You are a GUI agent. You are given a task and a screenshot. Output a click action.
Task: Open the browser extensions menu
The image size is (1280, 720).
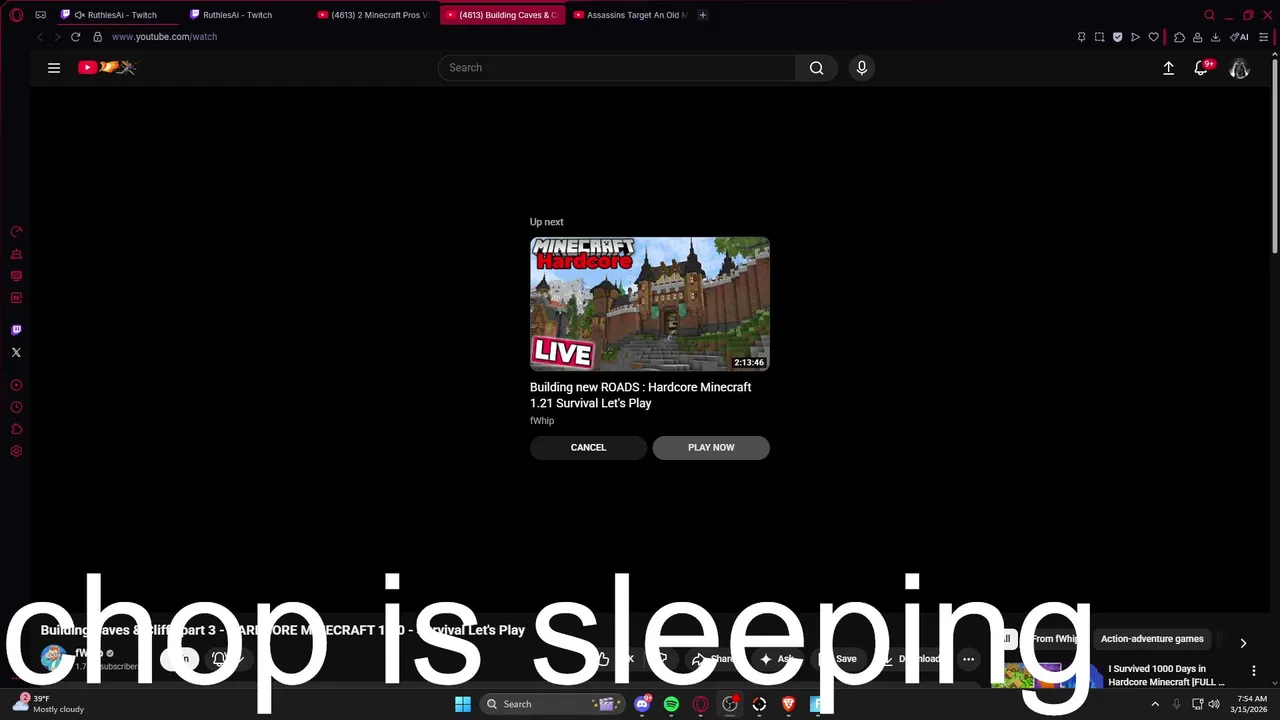coord(1179,37)
